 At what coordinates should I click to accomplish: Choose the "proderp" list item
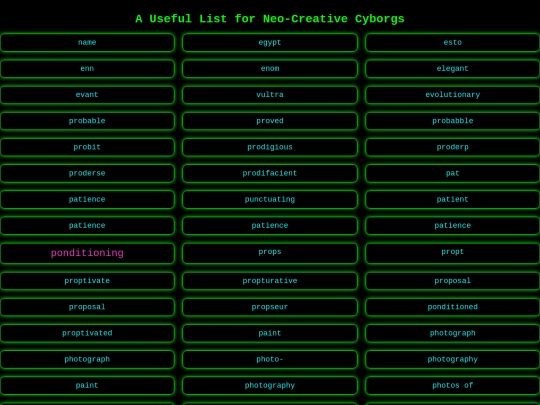point(453,147)
